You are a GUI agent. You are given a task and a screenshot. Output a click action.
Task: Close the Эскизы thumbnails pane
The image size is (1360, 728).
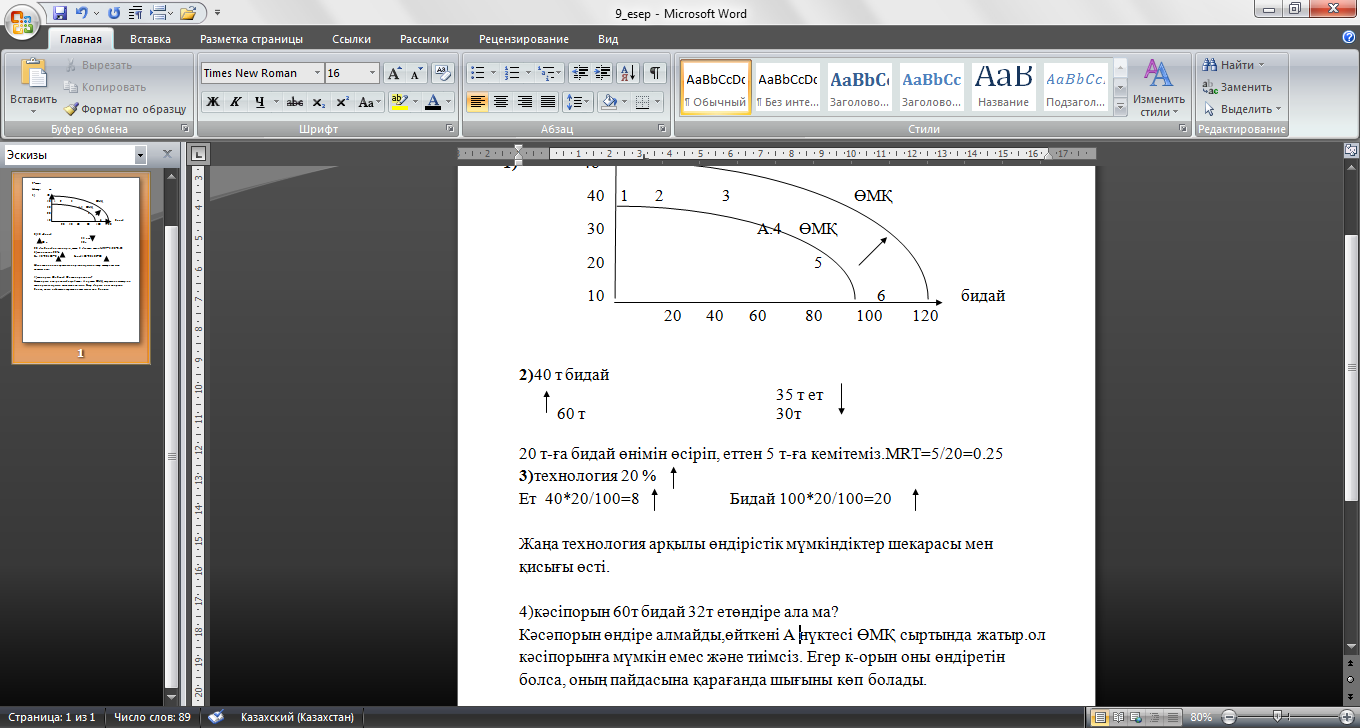168,154
